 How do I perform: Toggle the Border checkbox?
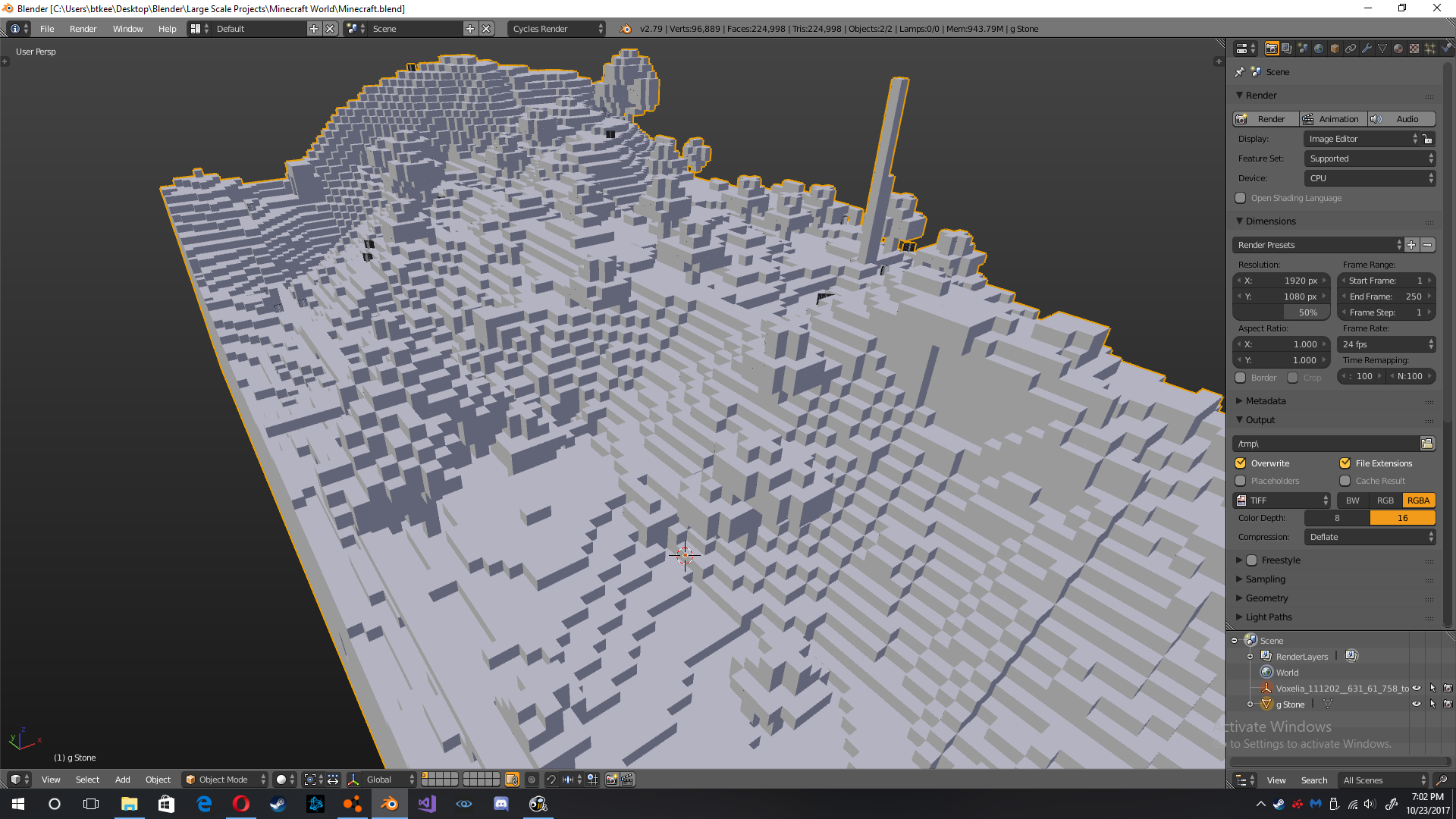click(1241, 378)
